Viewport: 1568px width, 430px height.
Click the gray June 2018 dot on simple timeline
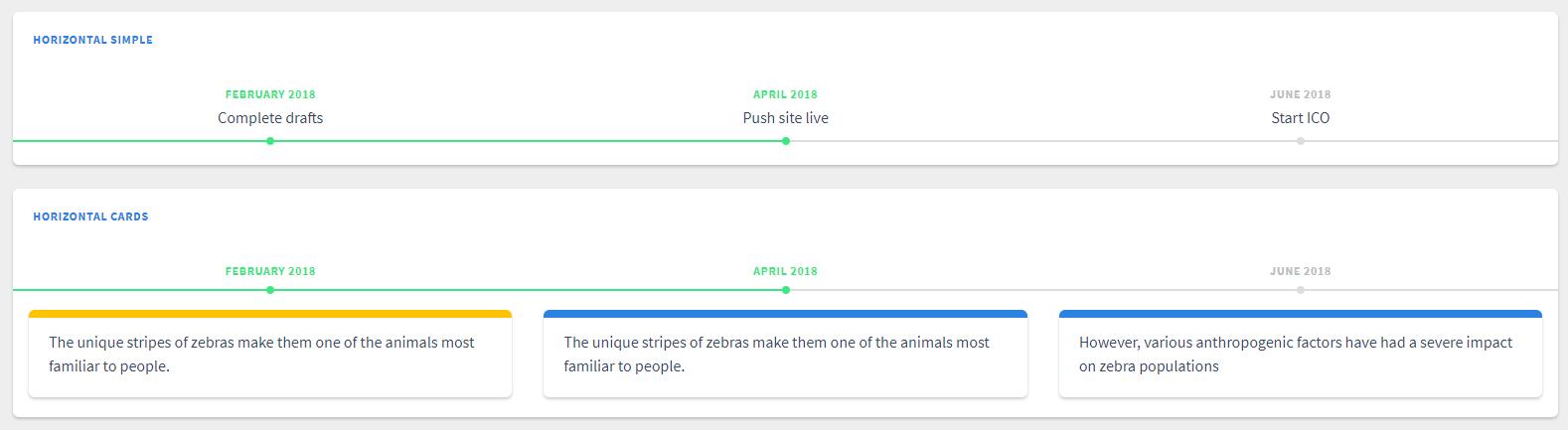pyautogui.click(x=1300, y=141)
